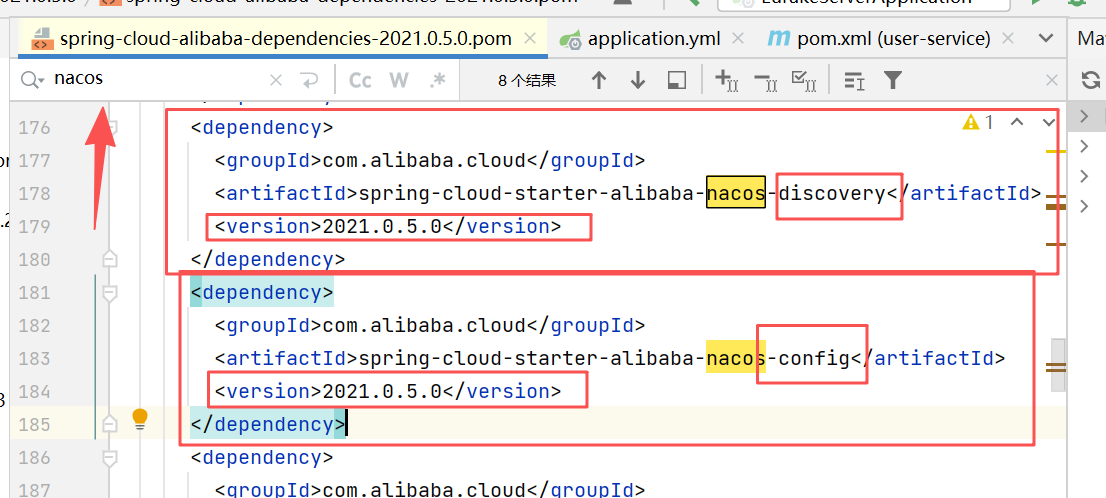Viewport: 1106px width, 498px height.
Task: Click the highlighted nacos in nacos-config
Action: click(x=736, y=358)
